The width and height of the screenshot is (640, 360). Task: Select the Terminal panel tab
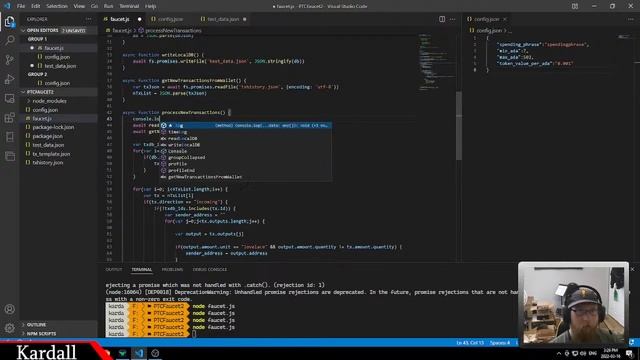[142, 270]
